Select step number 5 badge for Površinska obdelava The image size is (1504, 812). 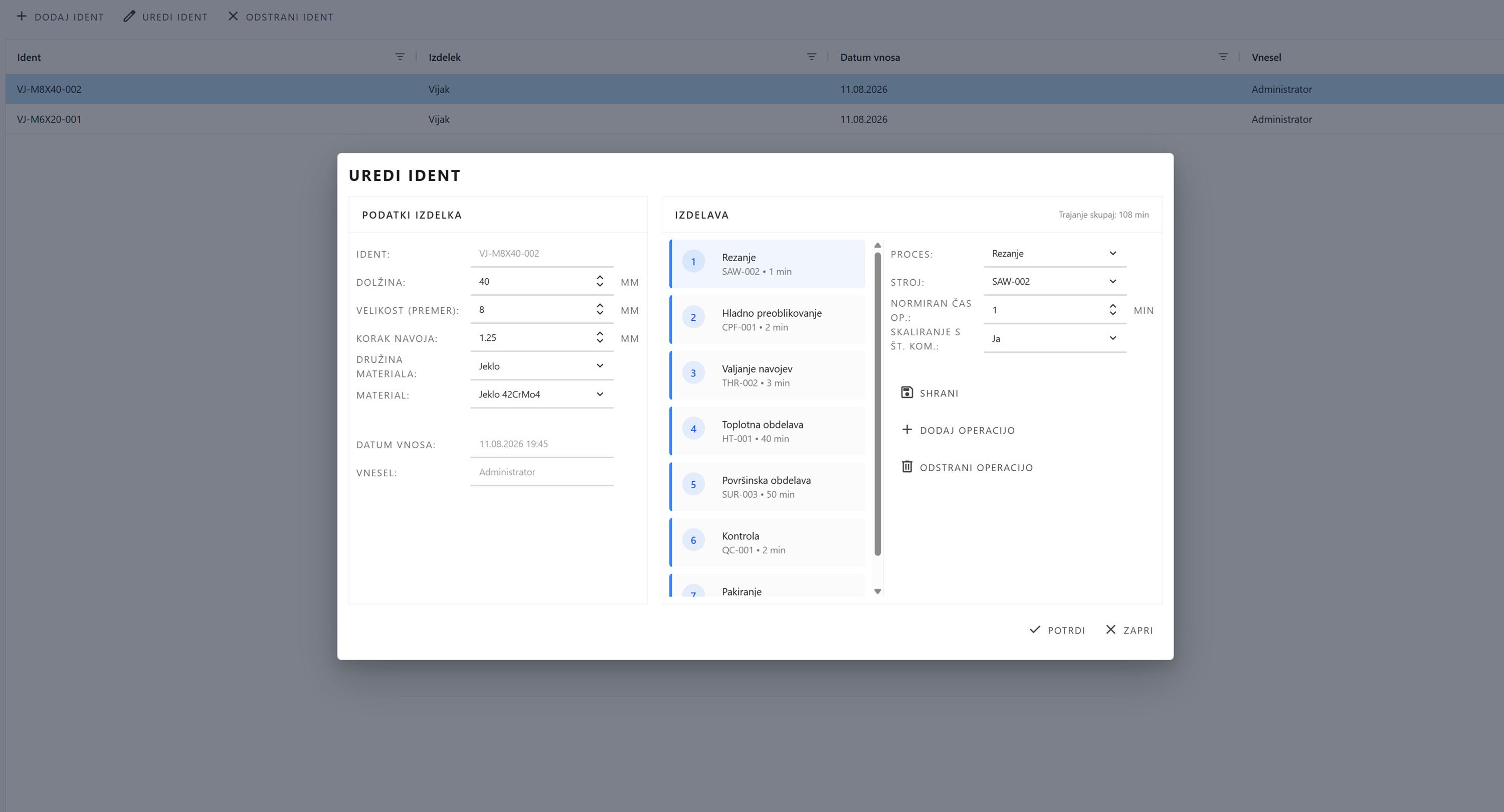(x=694, y=485)
